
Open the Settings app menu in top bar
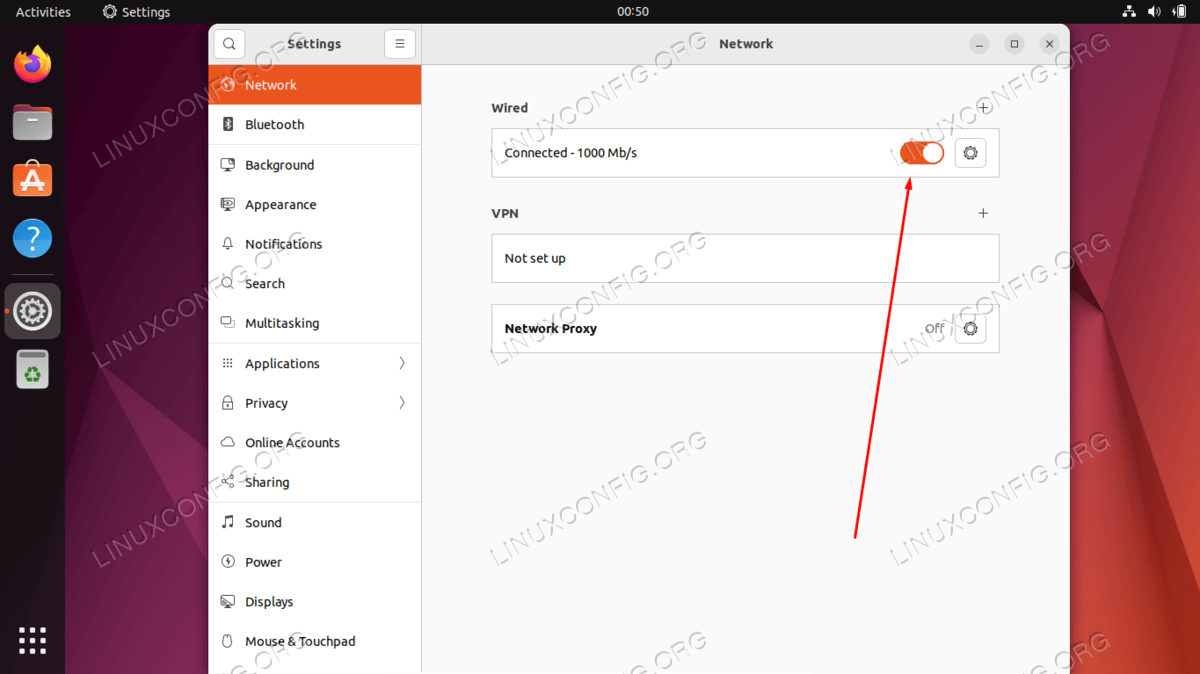[x=136, y=12]
